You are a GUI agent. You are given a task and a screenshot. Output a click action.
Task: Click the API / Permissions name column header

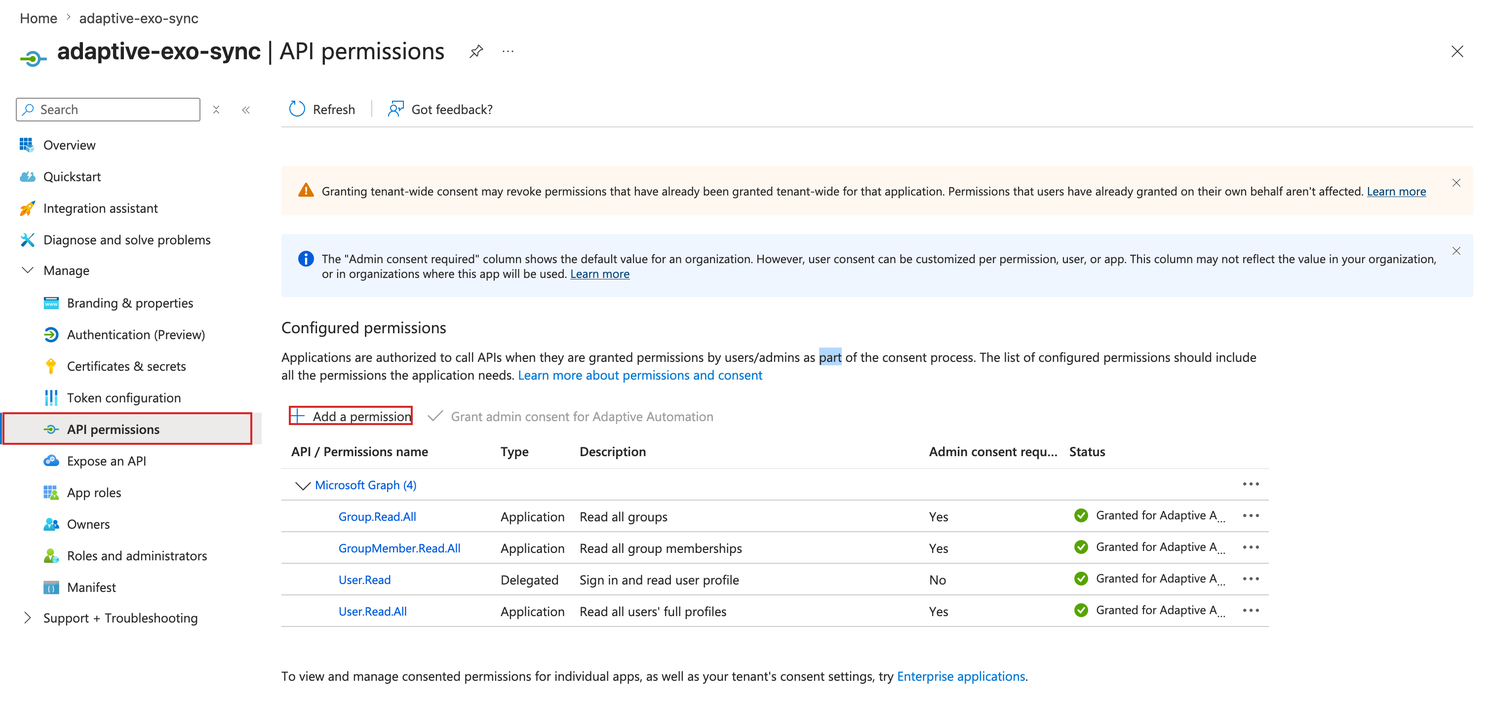(x=359, y=452)
